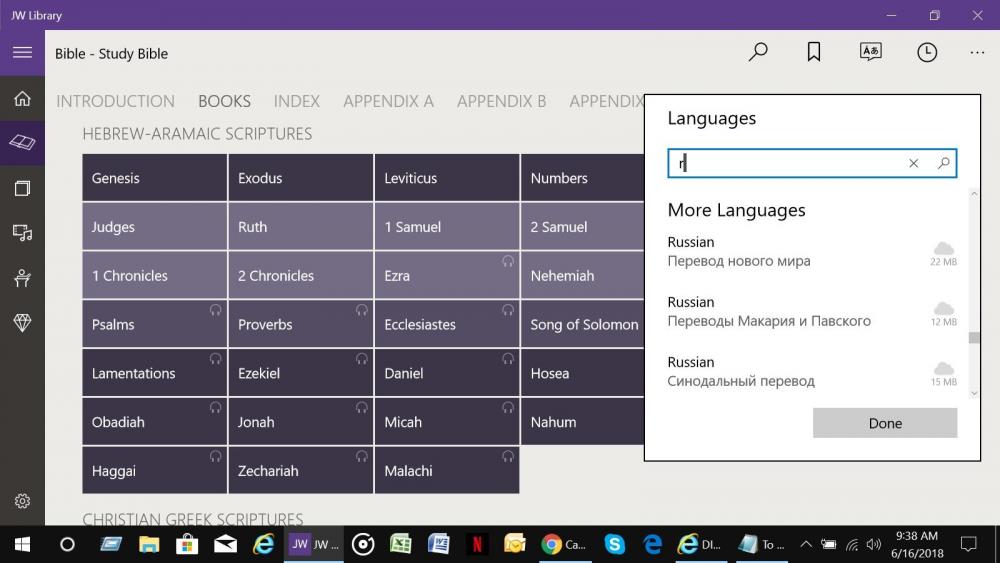Viewport: 1000px width, 563px height.
Task: Download Russian Перевод нового мира
Action: point(943,250)
